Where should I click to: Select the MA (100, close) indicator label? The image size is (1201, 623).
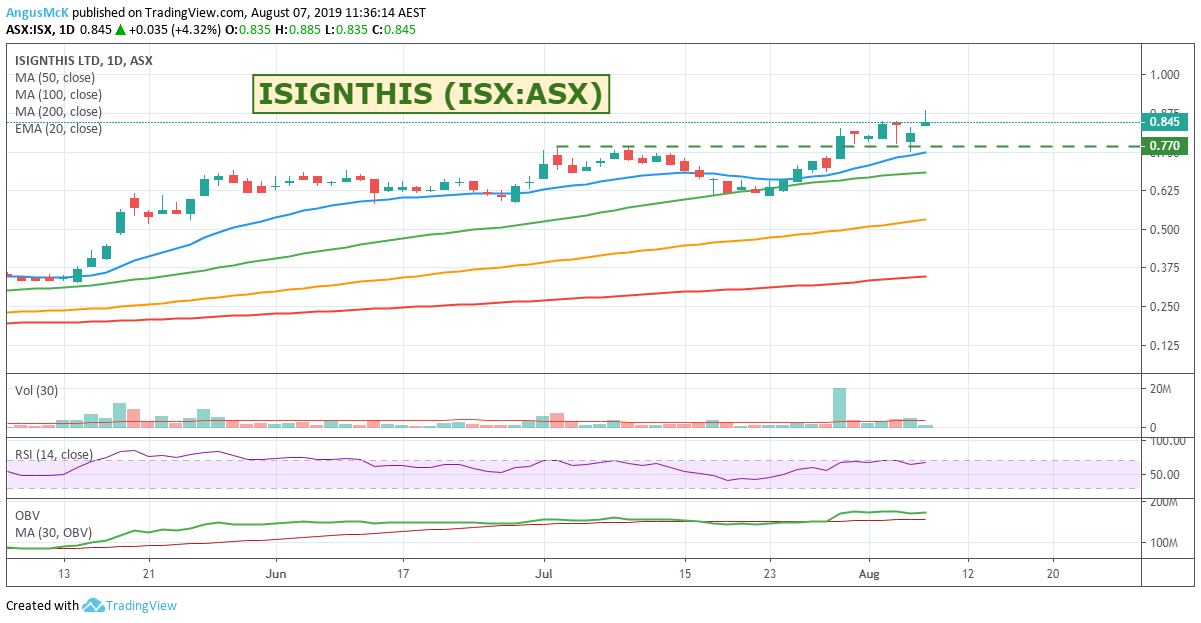pyautogui.click(x=58, y=94)
